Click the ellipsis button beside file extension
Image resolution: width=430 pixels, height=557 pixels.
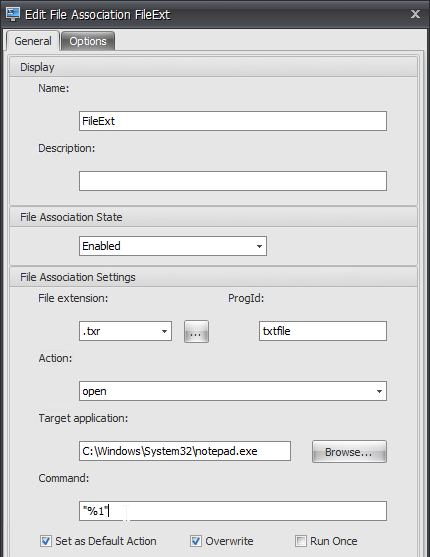[x=196, y=331]
